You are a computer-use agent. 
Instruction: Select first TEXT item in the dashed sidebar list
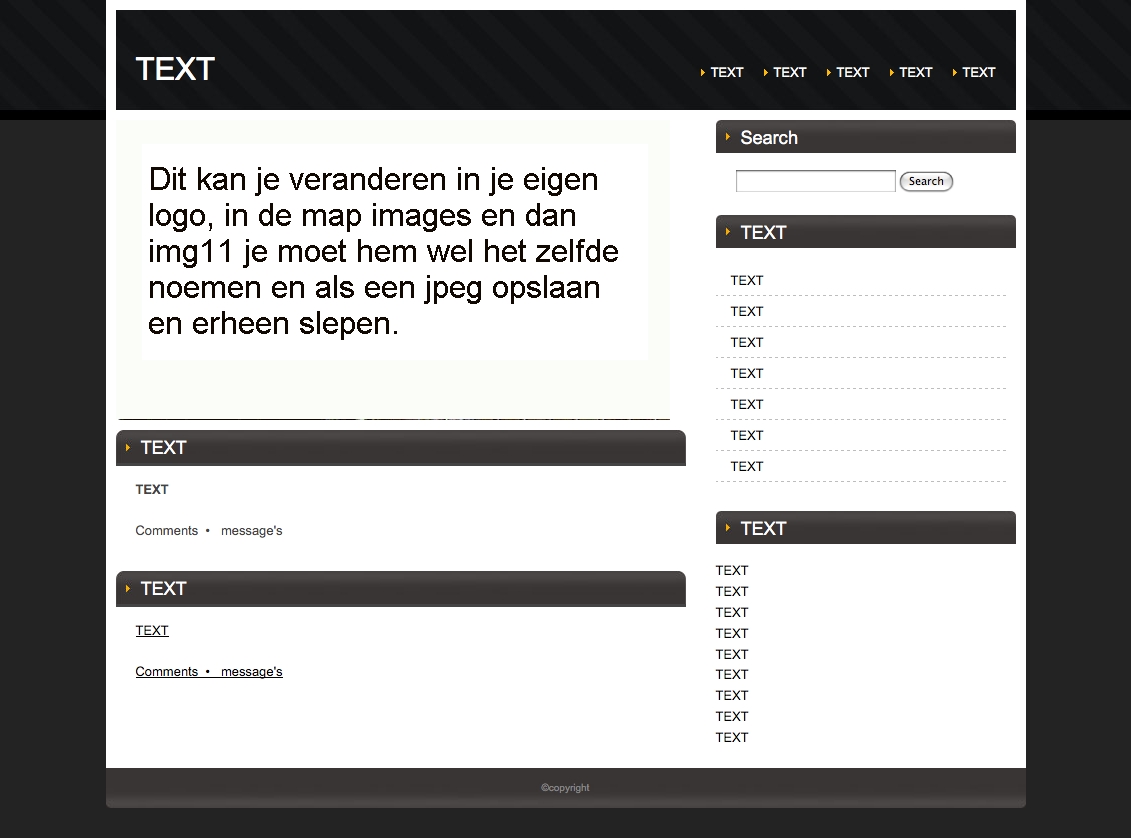[x=747, y=280]
